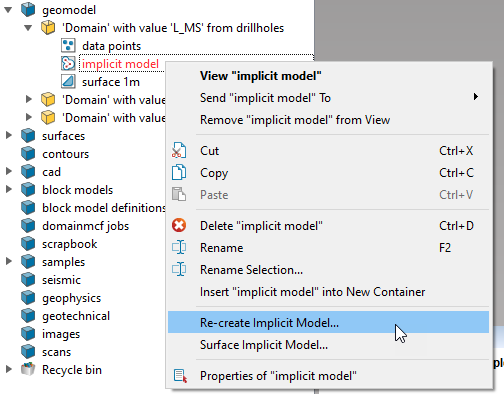The height and width of the screenshot is (394, 504).
Task: Expand the surfaces container
Action: 9,136
